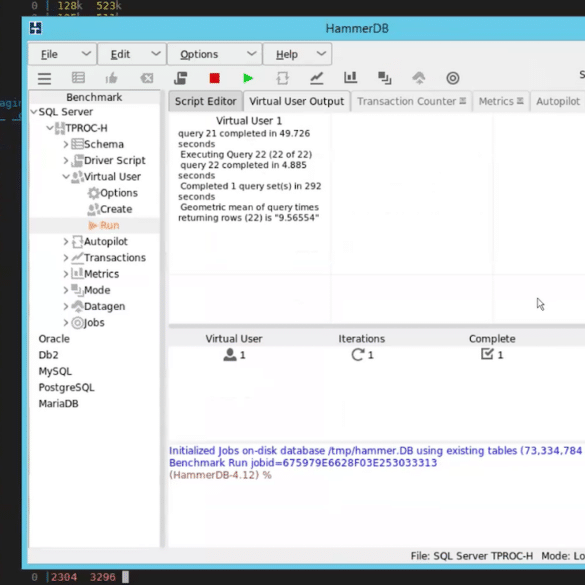Expand the Schema tree node
585x585 pixels.
(66, 144)
